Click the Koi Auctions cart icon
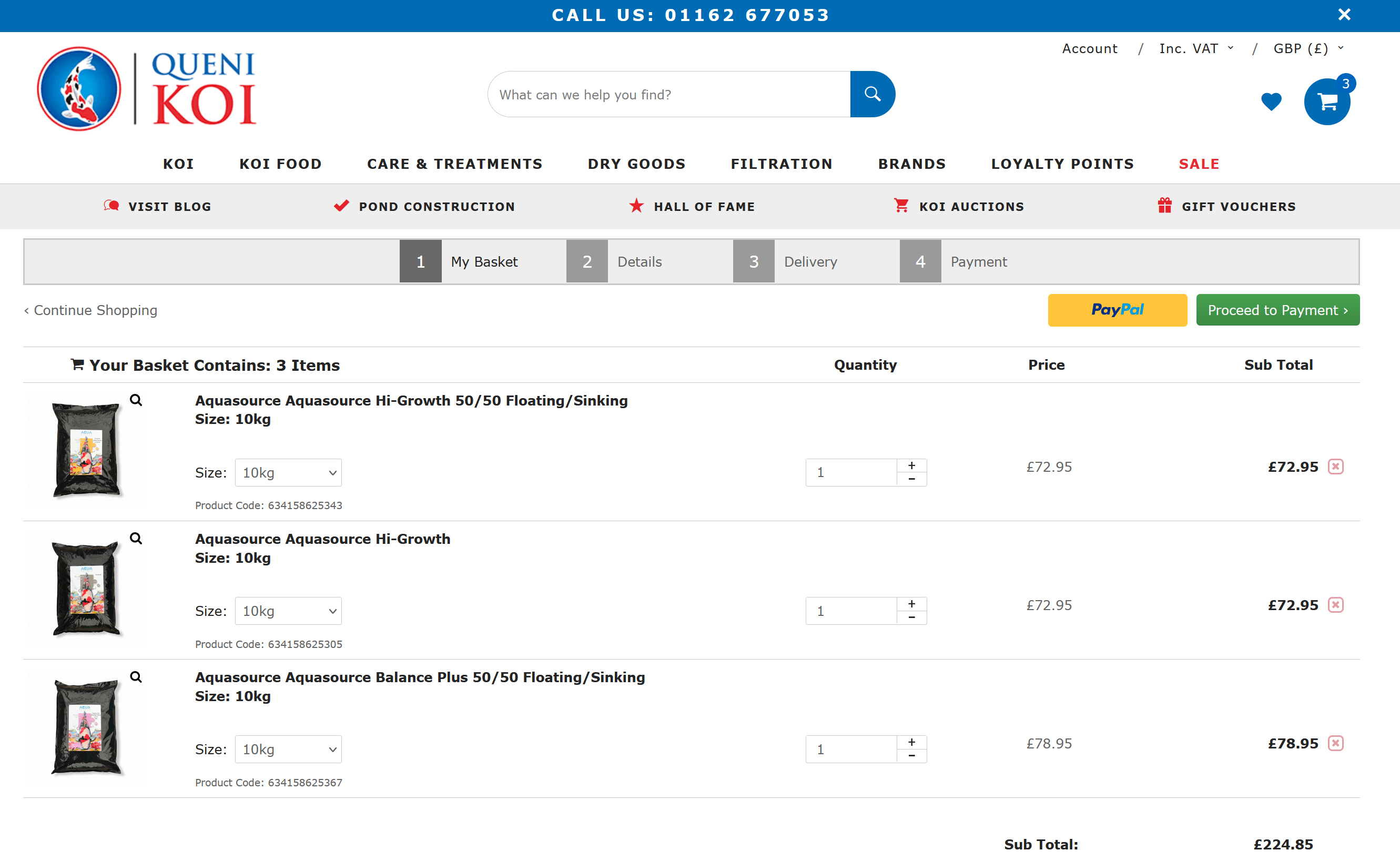 [901, 206]
